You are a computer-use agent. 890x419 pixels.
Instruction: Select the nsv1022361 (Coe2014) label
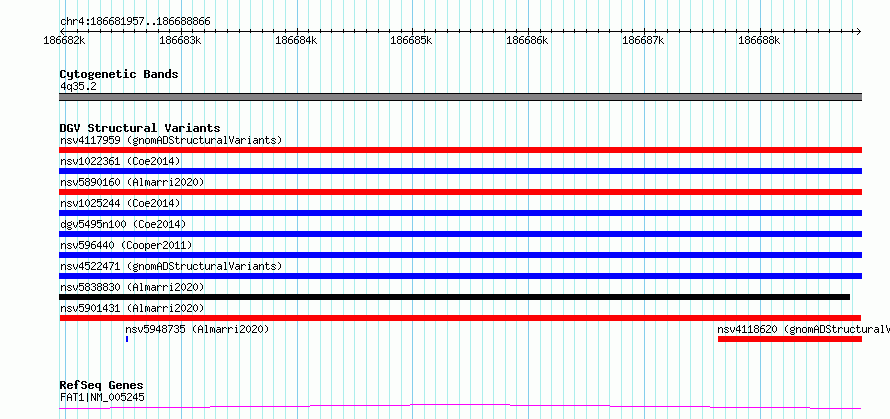[x=120, y=161]
